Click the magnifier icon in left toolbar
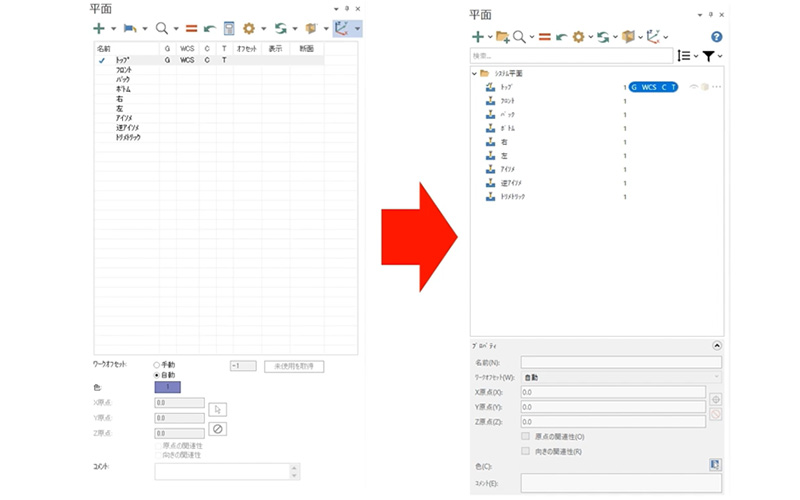Image resolution: width=800 pixels, height=500 pixels. click(x=161, y=29)
